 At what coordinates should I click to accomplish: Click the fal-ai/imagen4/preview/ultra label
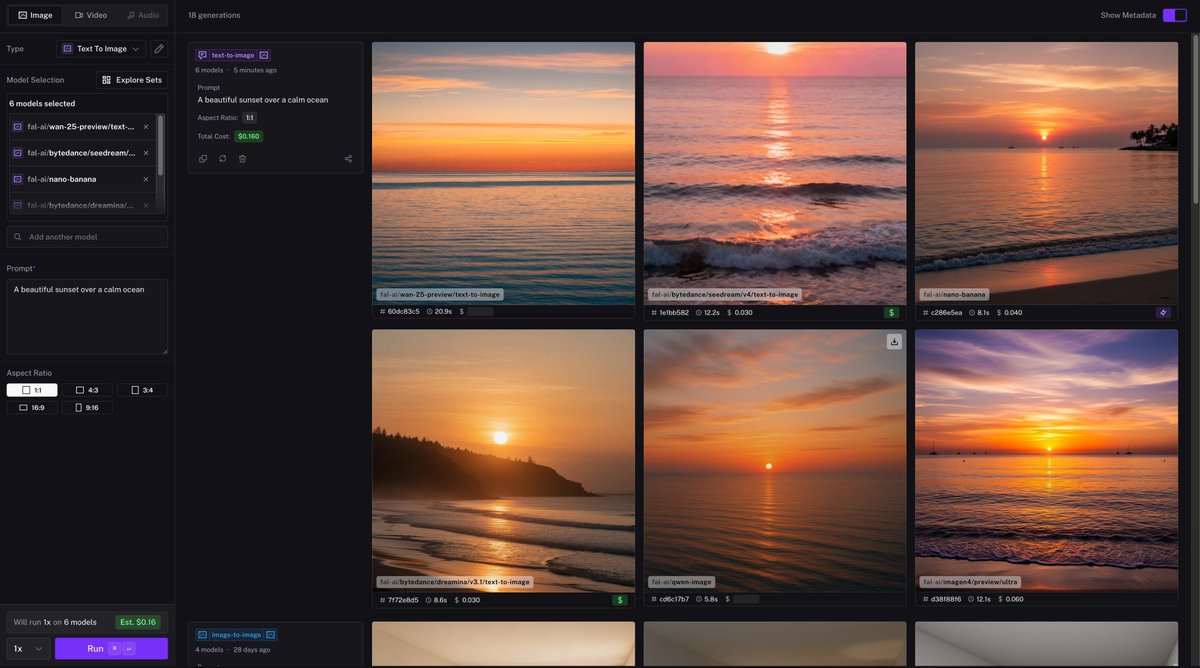tap(970, 582)
